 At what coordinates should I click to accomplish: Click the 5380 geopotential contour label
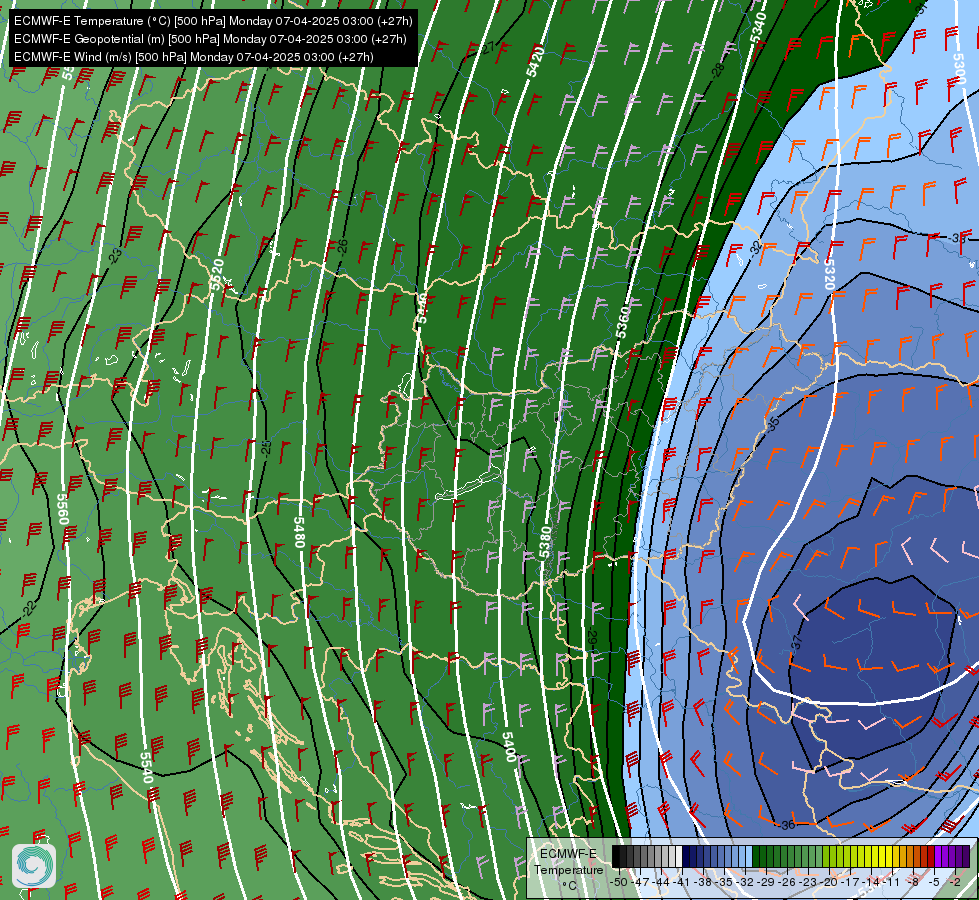[545, 543]
